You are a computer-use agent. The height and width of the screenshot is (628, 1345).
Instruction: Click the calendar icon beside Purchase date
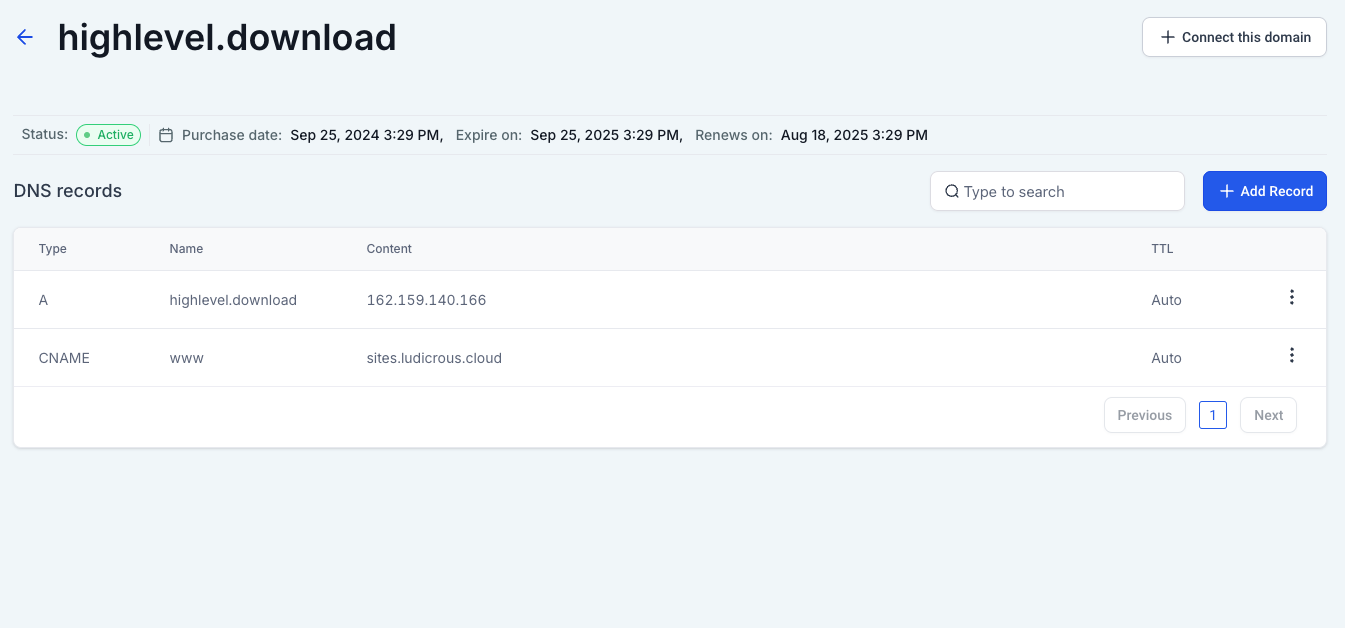click(x=166, y=135)
